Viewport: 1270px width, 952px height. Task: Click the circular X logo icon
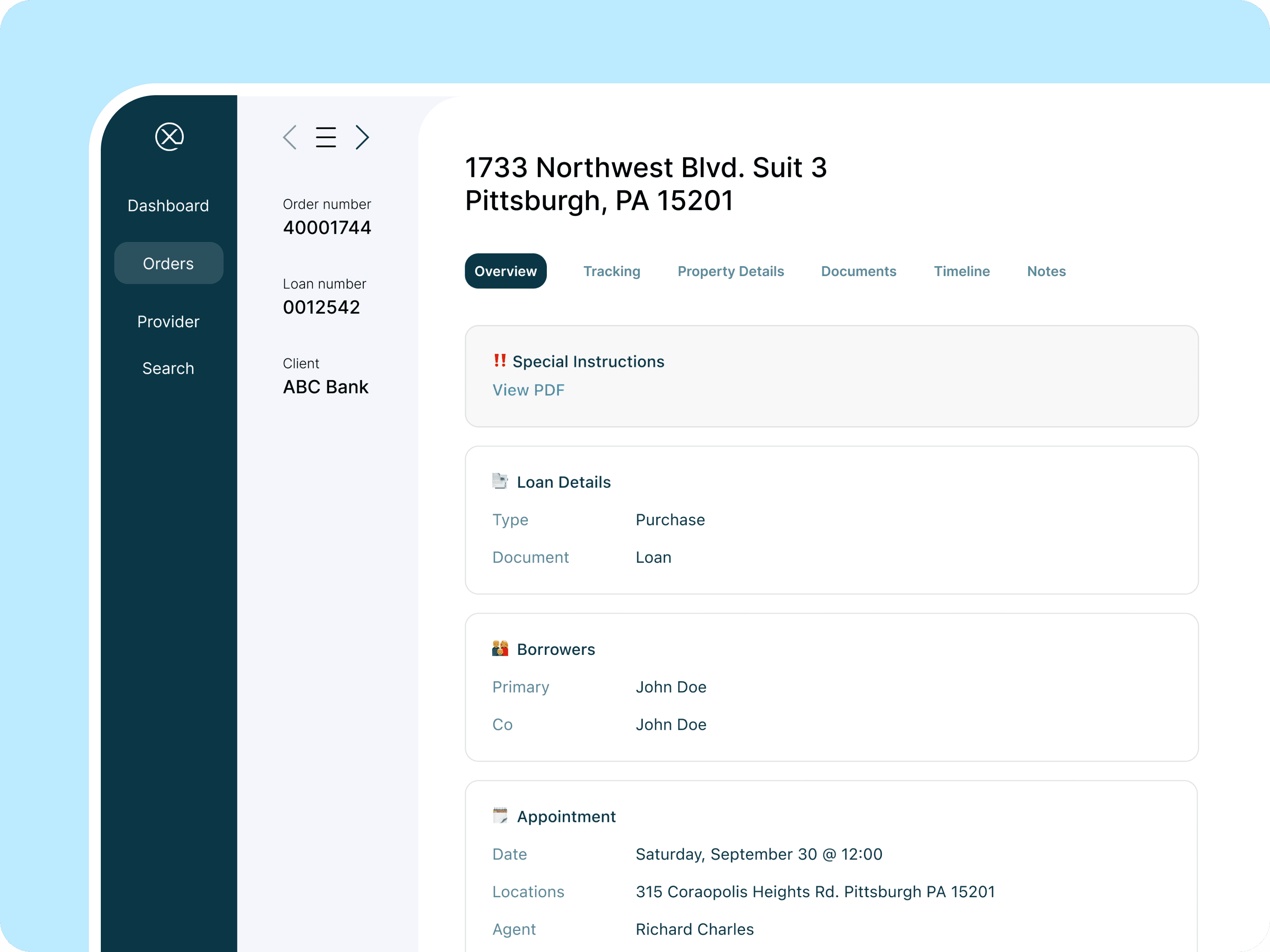click(169, 136)
